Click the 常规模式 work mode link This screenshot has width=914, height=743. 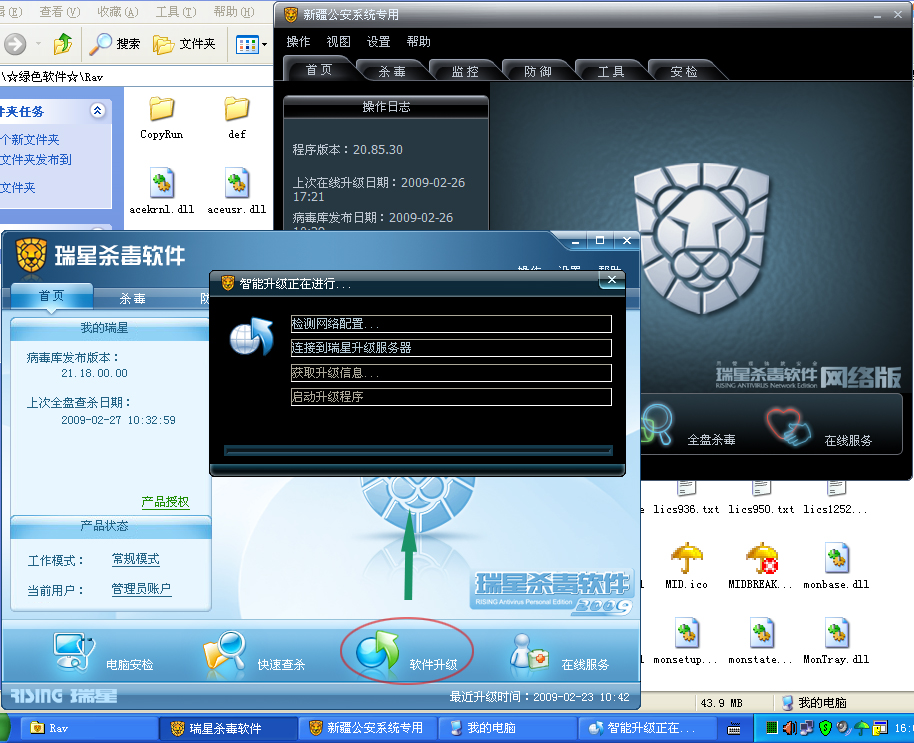point(136,559)
